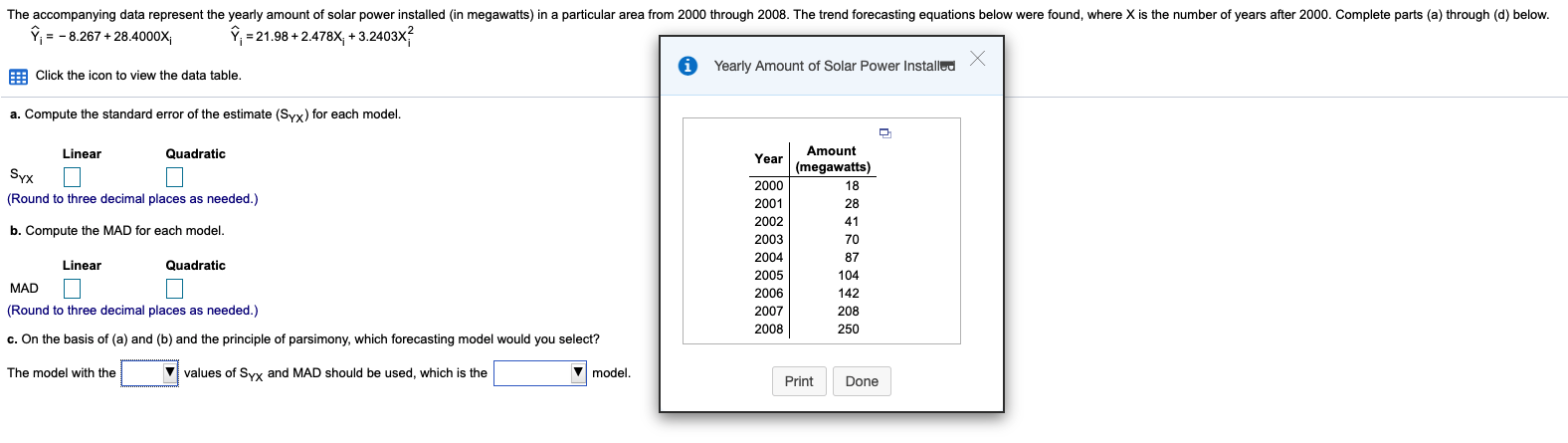The height and width of the screenshot is (443, 1568).
Task: Select the Quadratic S_YX answer box
Action: click(174, 177)
